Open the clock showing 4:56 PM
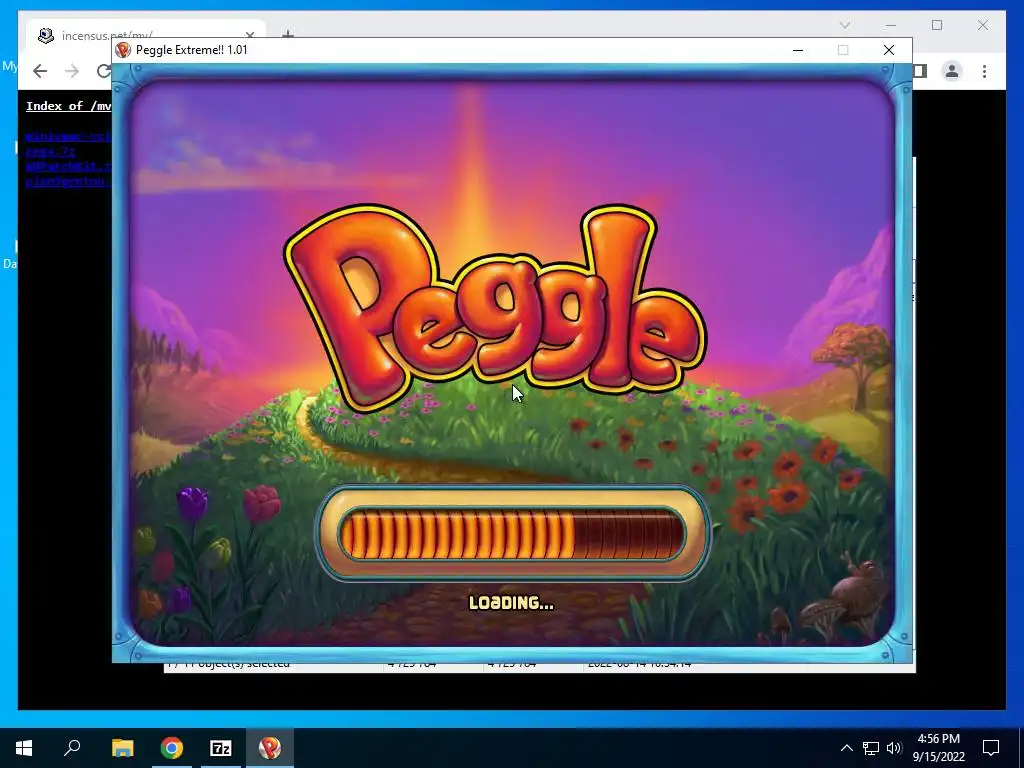 [x=938, y=748]
